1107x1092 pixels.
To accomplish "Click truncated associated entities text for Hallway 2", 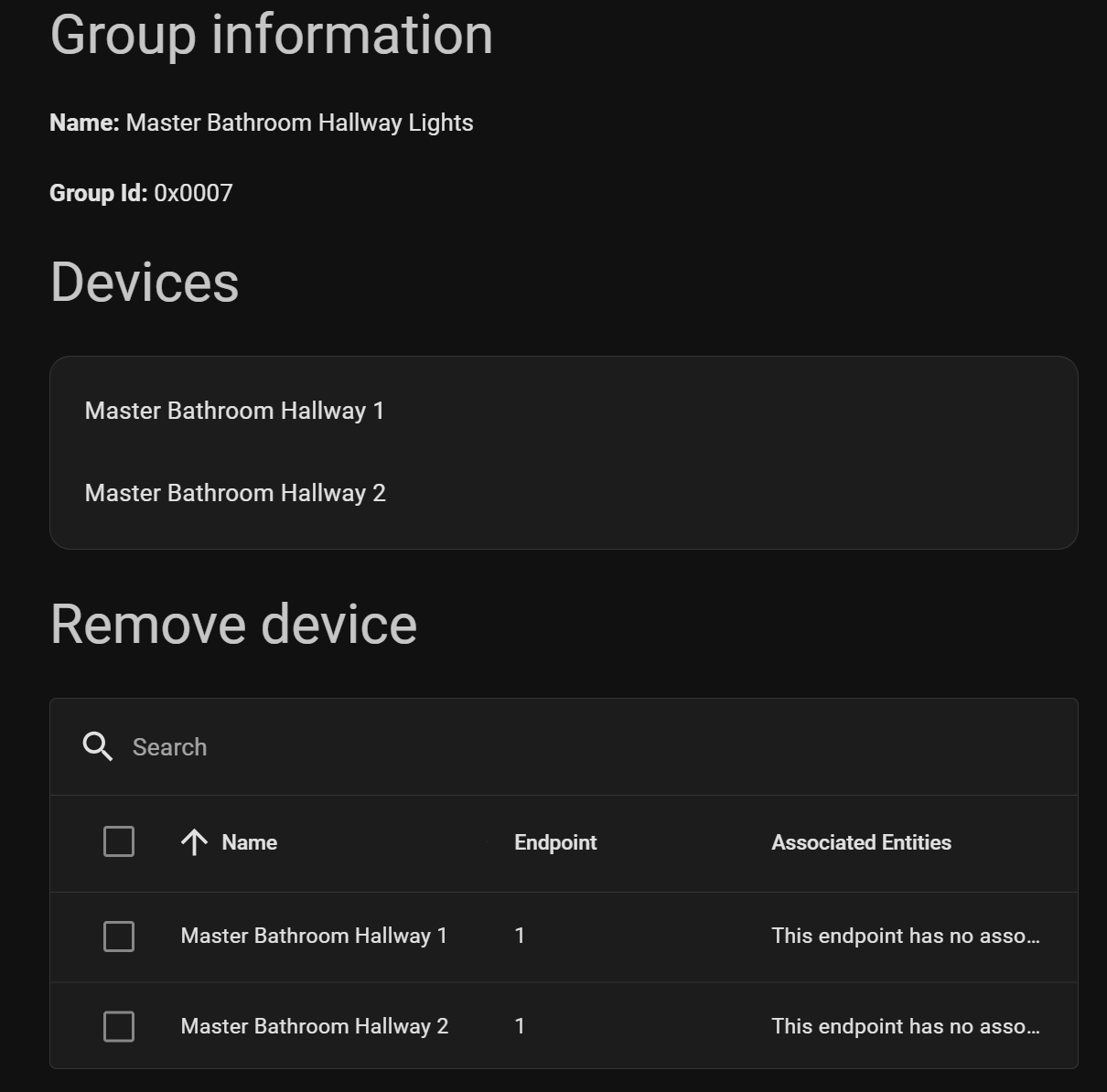I will 905,1026.
